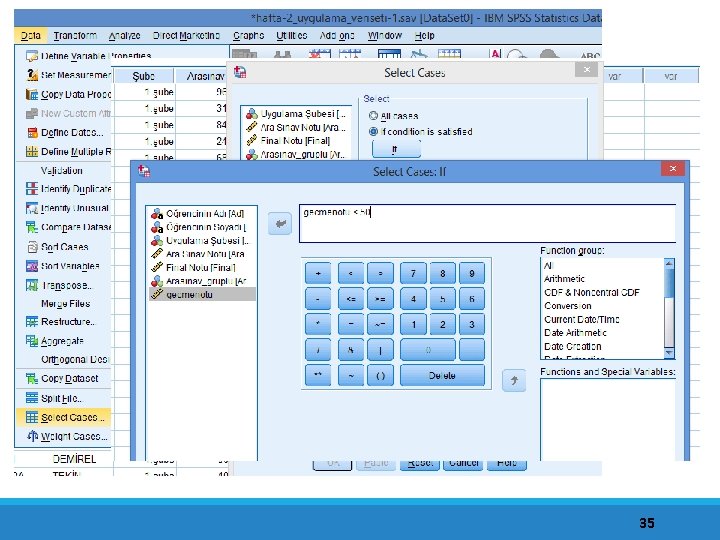Click the Set Measurement Level icon
The image size is (720, 540).
click(x=32, y=75)
